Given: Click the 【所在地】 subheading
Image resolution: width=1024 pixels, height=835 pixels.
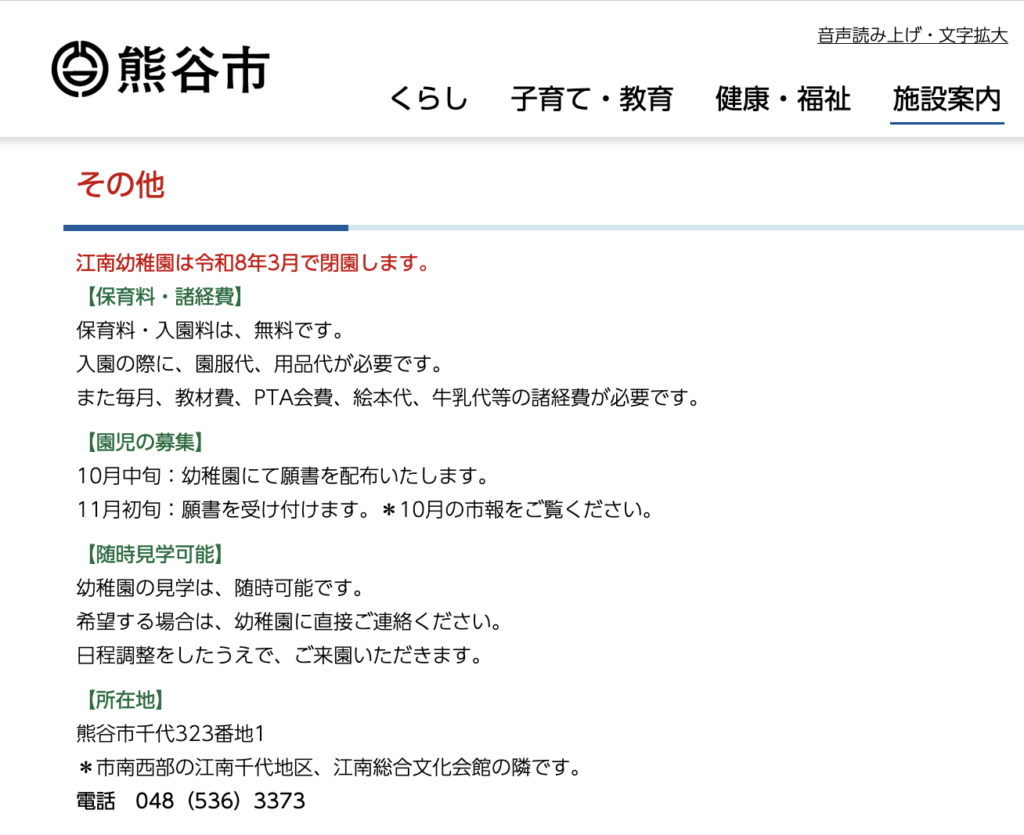Looking at the screenshot, I should click(x=120, y=700).
